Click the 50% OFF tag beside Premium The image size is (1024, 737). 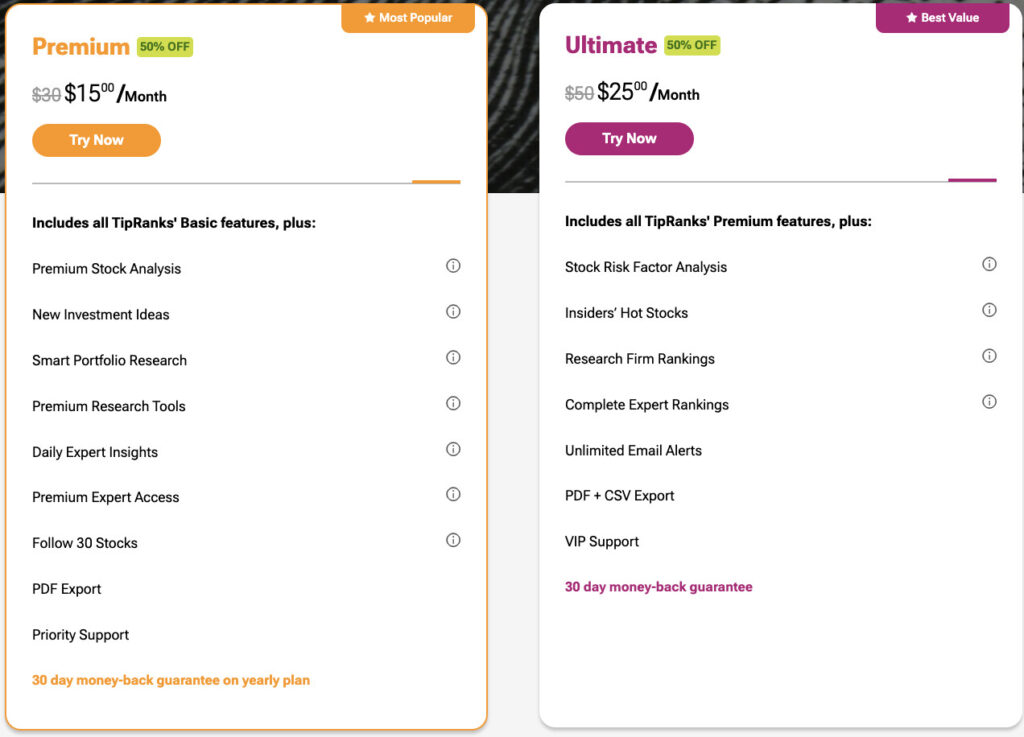[x=165, y=47]
